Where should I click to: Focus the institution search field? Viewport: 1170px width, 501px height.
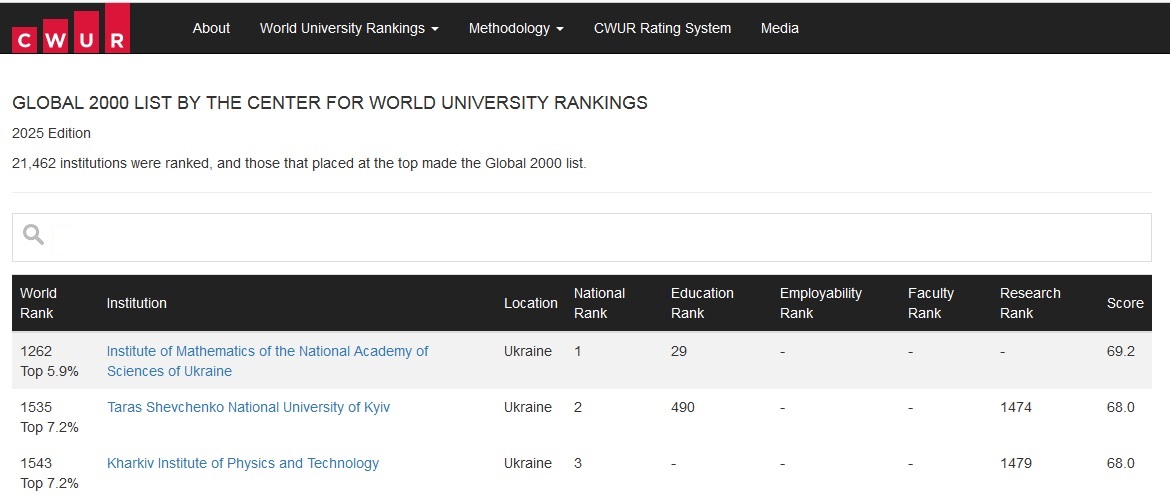[x=582, y=237]
